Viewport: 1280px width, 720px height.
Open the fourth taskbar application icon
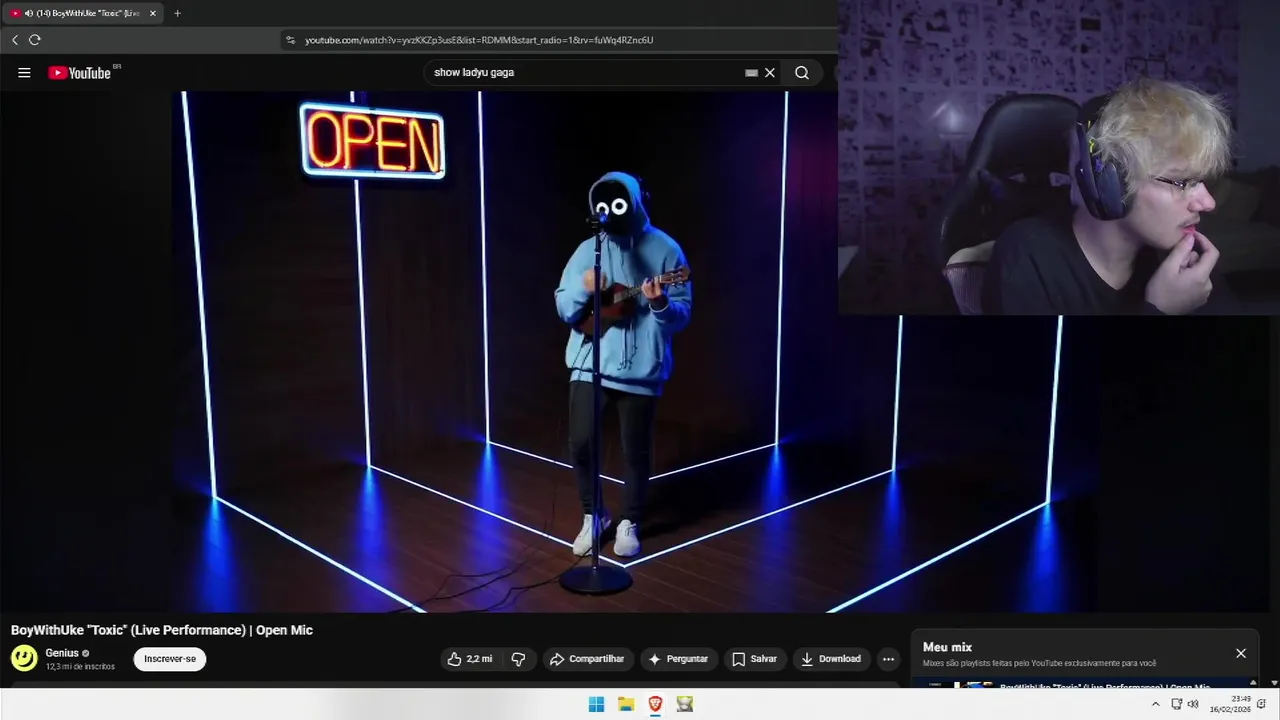click(685, 704)
